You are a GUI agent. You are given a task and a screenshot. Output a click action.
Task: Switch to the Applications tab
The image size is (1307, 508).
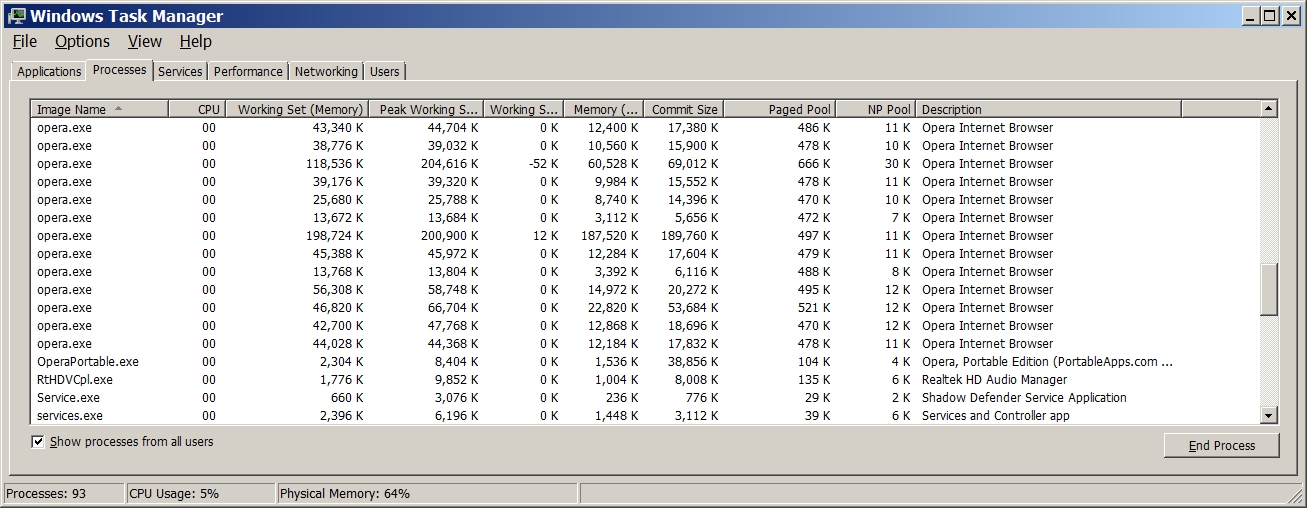coord(49,72)
